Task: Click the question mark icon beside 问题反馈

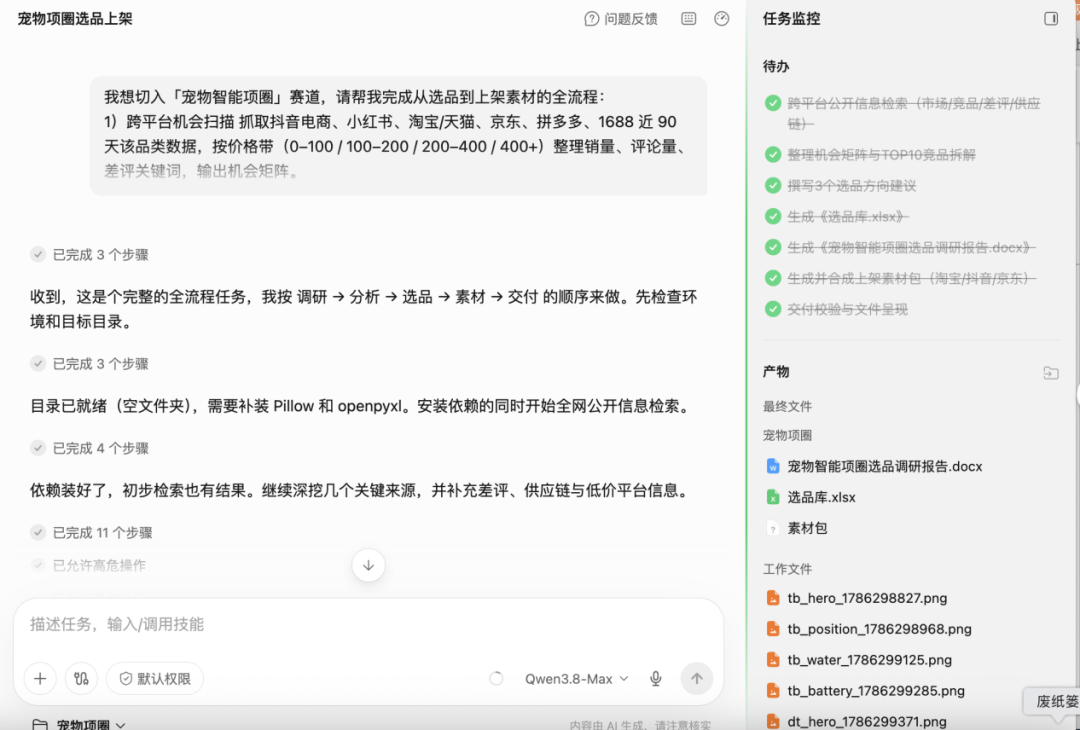Action: point(591,19)
